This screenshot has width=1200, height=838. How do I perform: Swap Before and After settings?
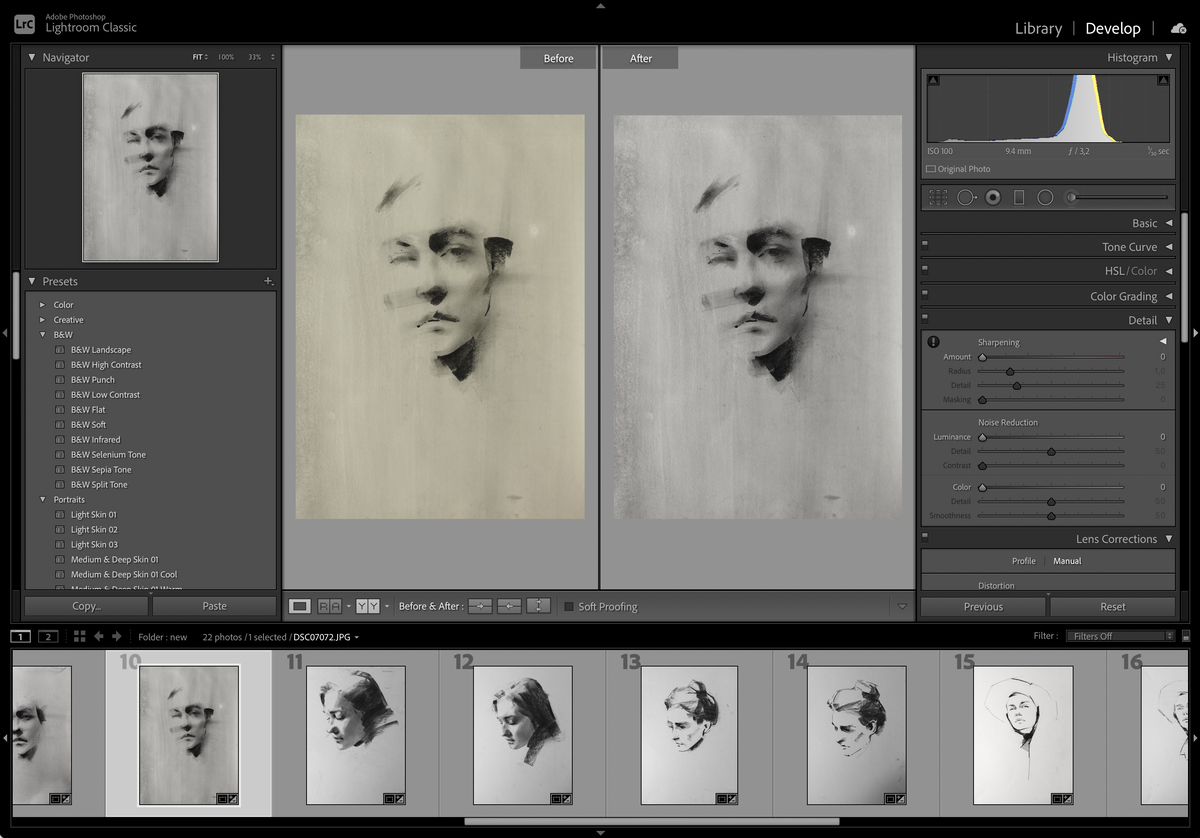tap(538, 606)
